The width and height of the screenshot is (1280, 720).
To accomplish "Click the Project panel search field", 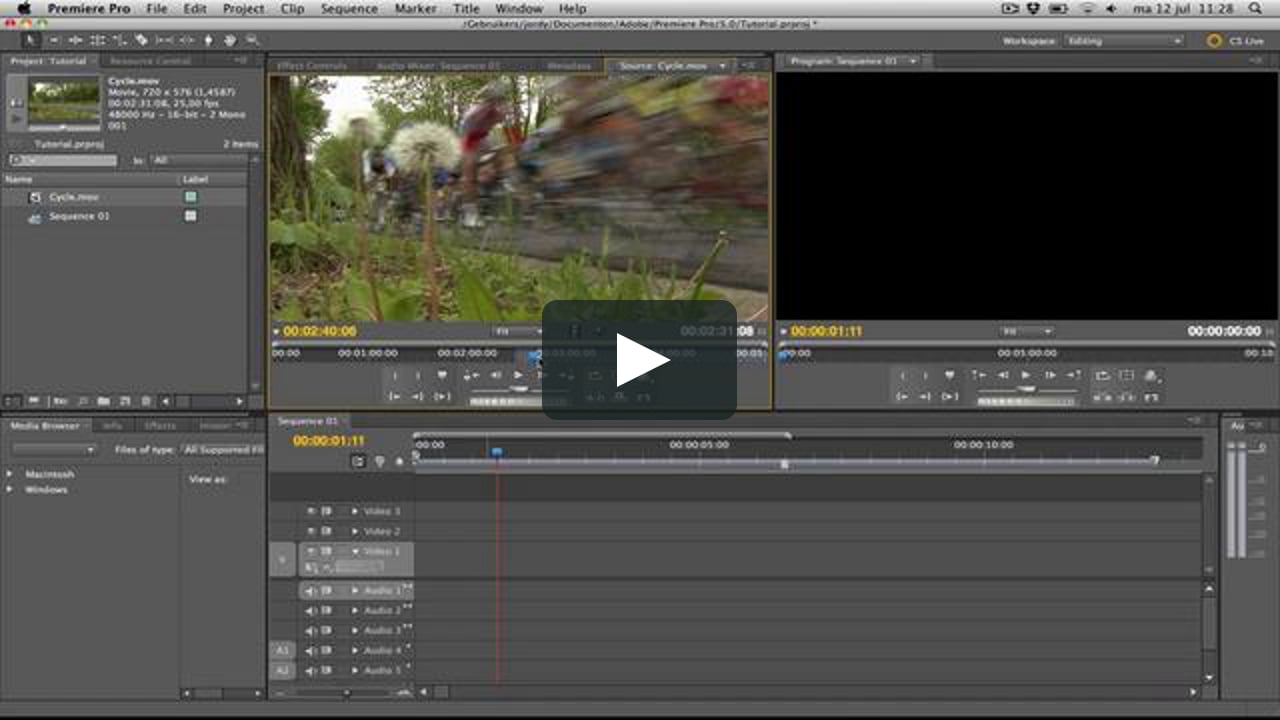I will (63, 160).
